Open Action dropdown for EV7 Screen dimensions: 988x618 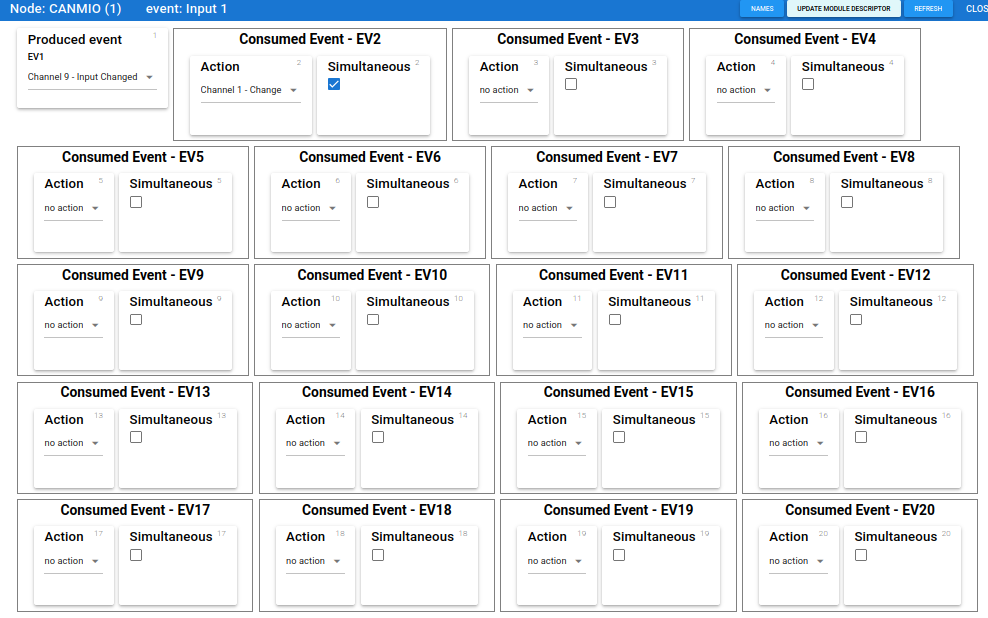(546, 208)
